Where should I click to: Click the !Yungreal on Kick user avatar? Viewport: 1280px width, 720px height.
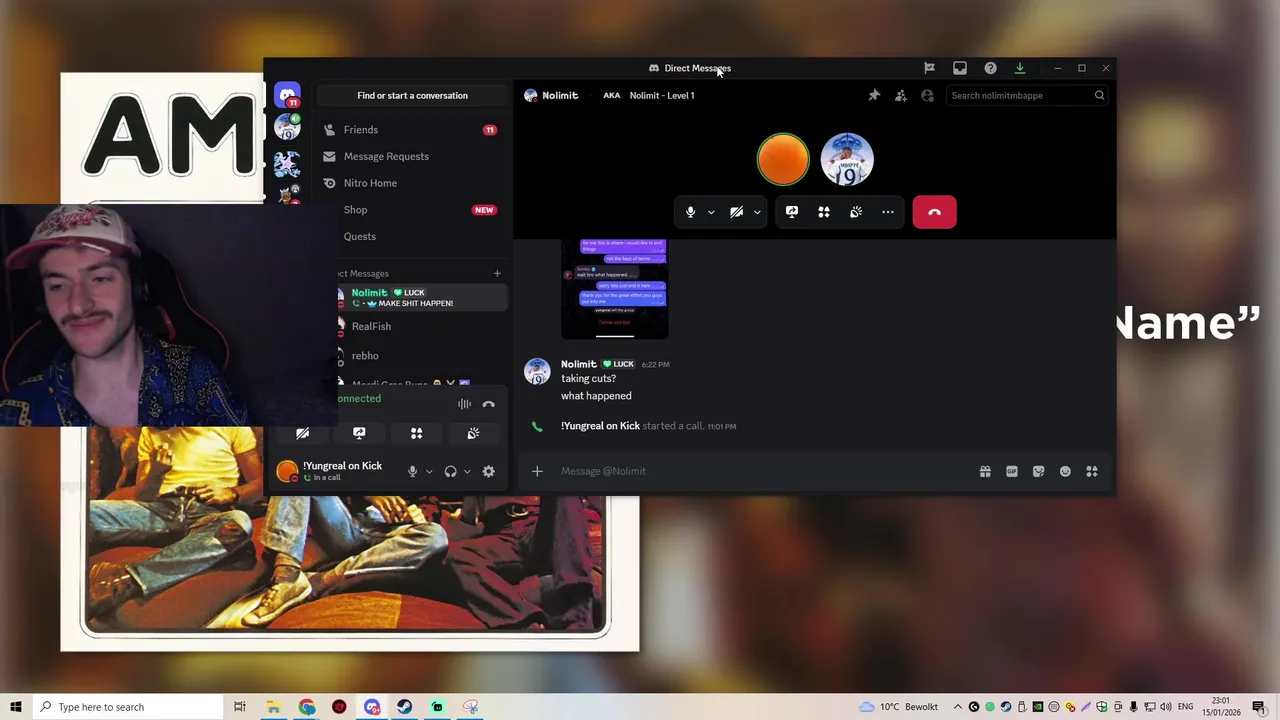click(x=287, y=471)
